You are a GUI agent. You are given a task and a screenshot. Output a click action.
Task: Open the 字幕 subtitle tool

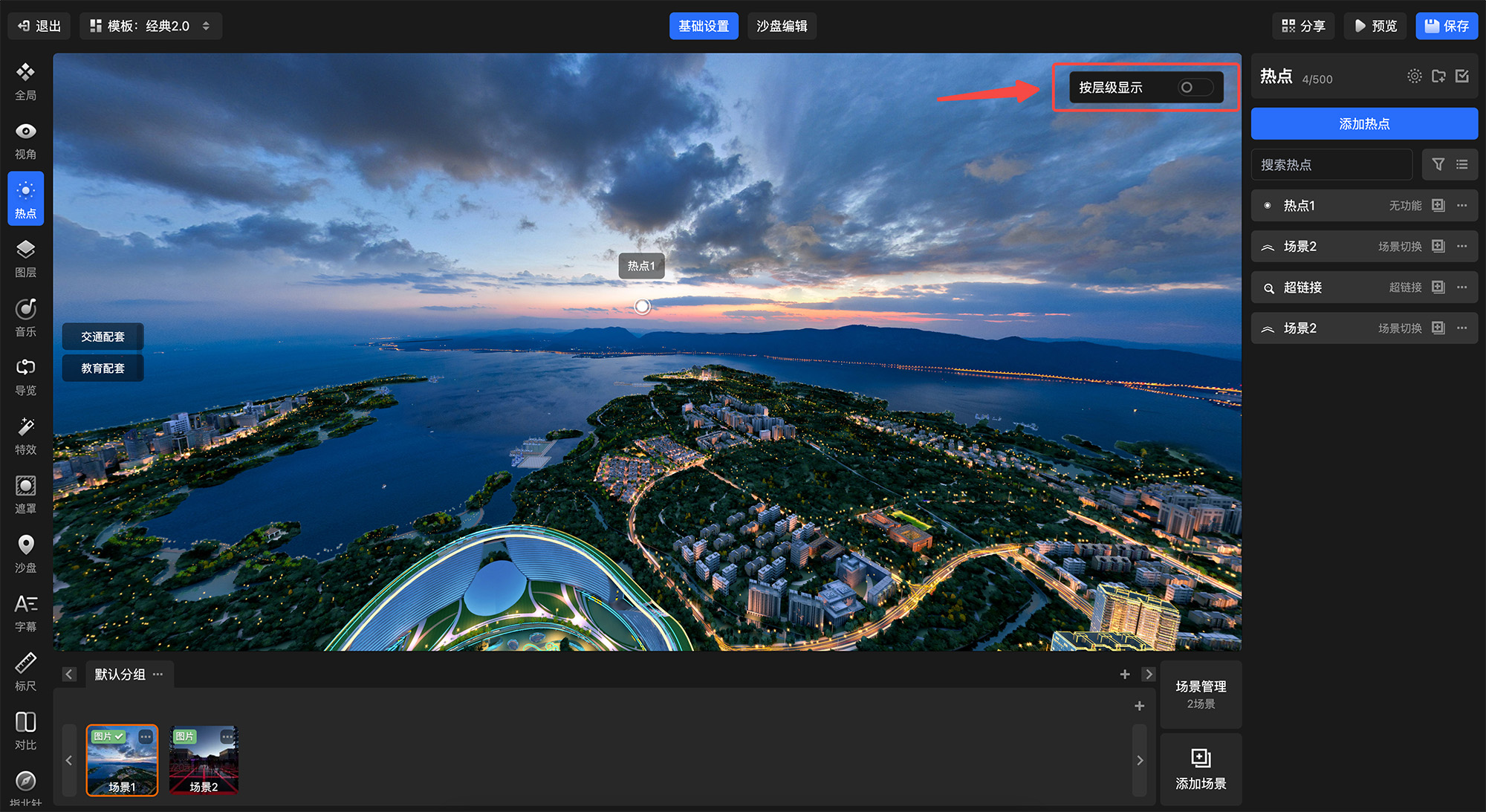[x=25, y=612]
